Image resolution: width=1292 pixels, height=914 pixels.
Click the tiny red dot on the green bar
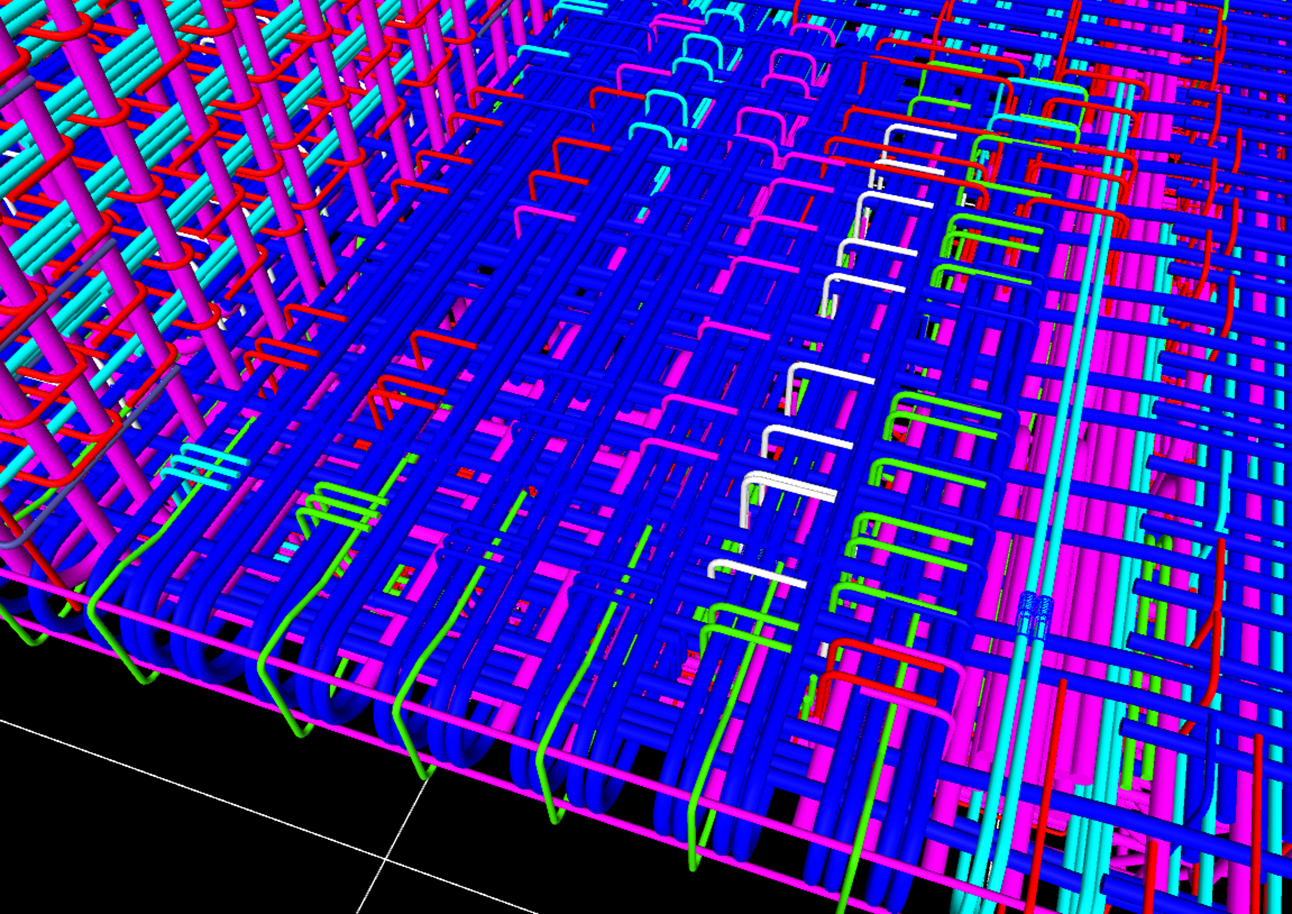(x=531, y=491)
